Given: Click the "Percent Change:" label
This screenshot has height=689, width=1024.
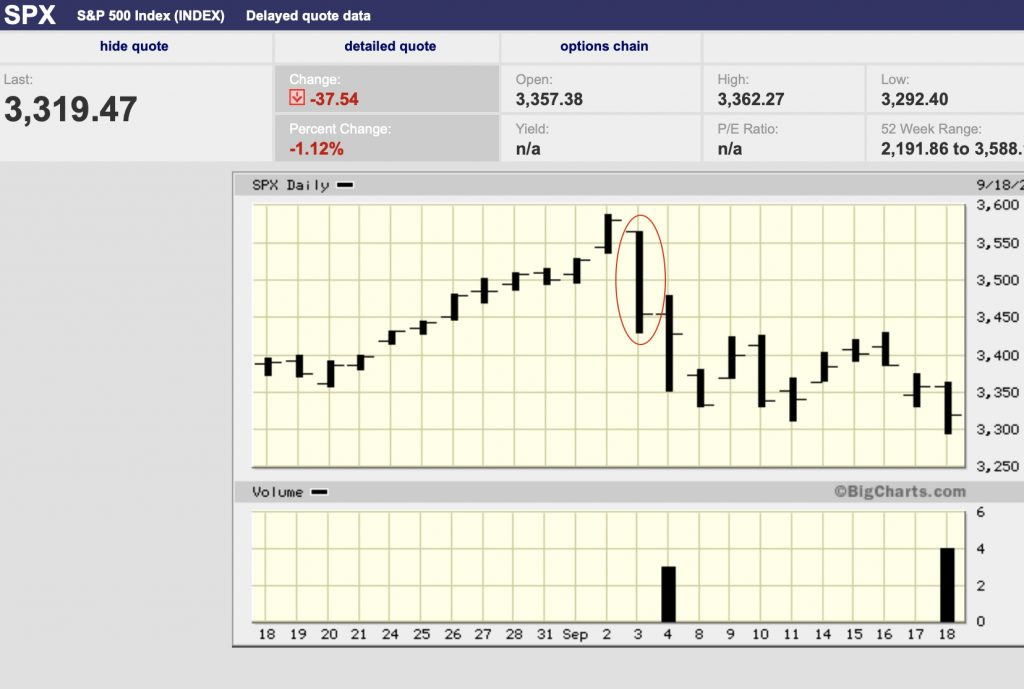Looking at the screenshot, I should [340, 129].
